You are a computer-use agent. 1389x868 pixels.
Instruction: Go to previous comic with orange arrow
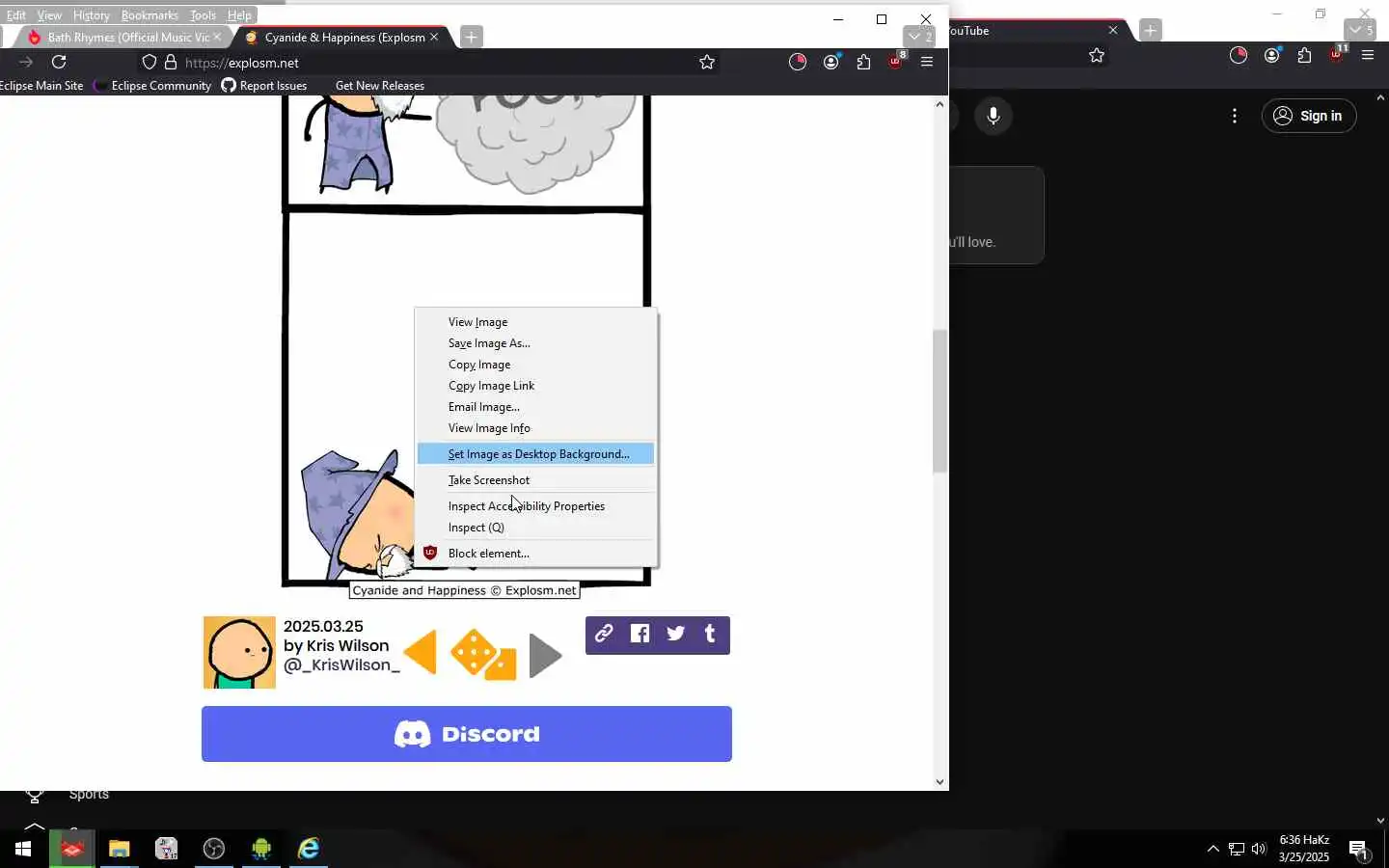click(x=420, y=653)
